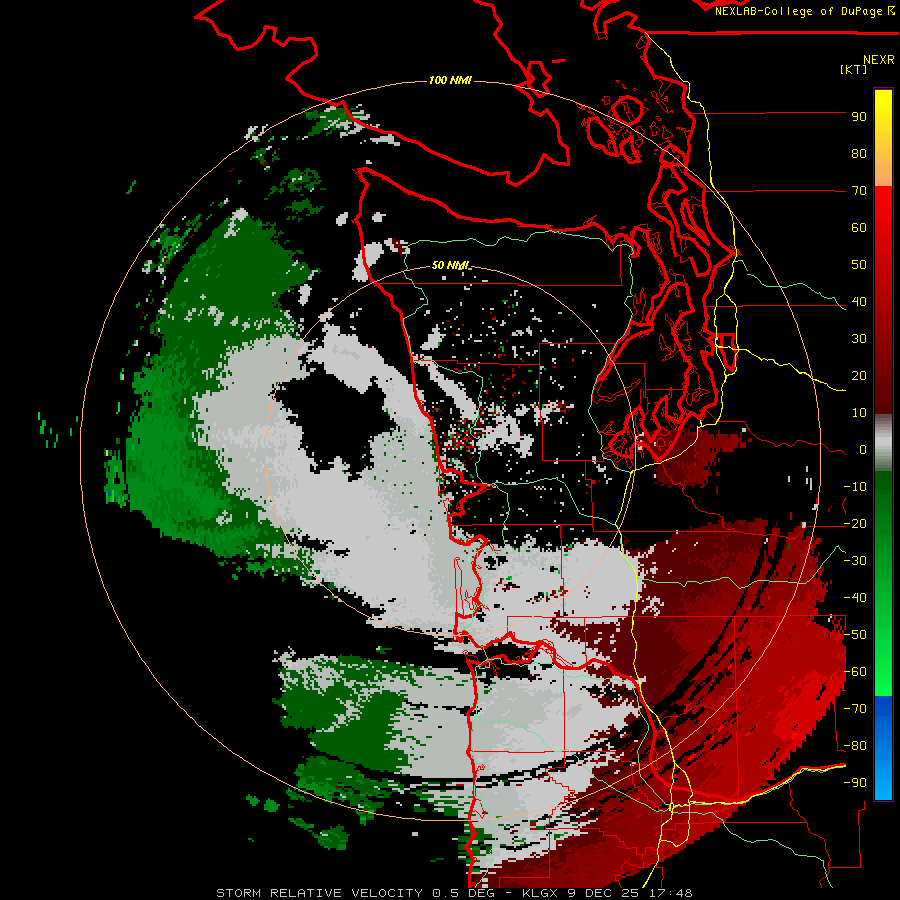Image resolution: width=900 pixels, height=900 pixels.
Task: Click the 70 value on velocity scale
Action: [859, 191]
